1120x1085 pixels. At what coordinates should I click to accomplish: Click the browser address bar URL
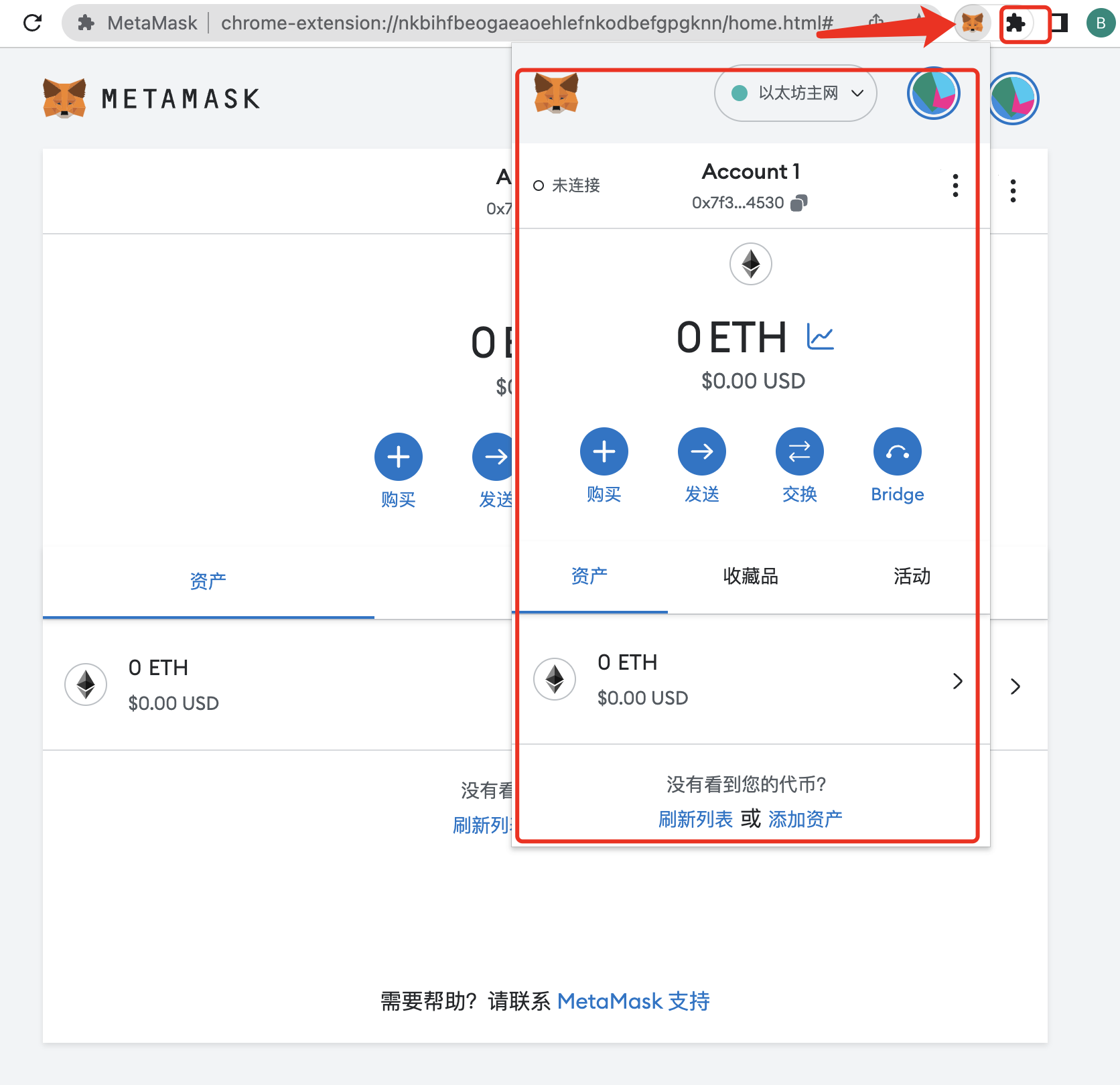point(527,23)
